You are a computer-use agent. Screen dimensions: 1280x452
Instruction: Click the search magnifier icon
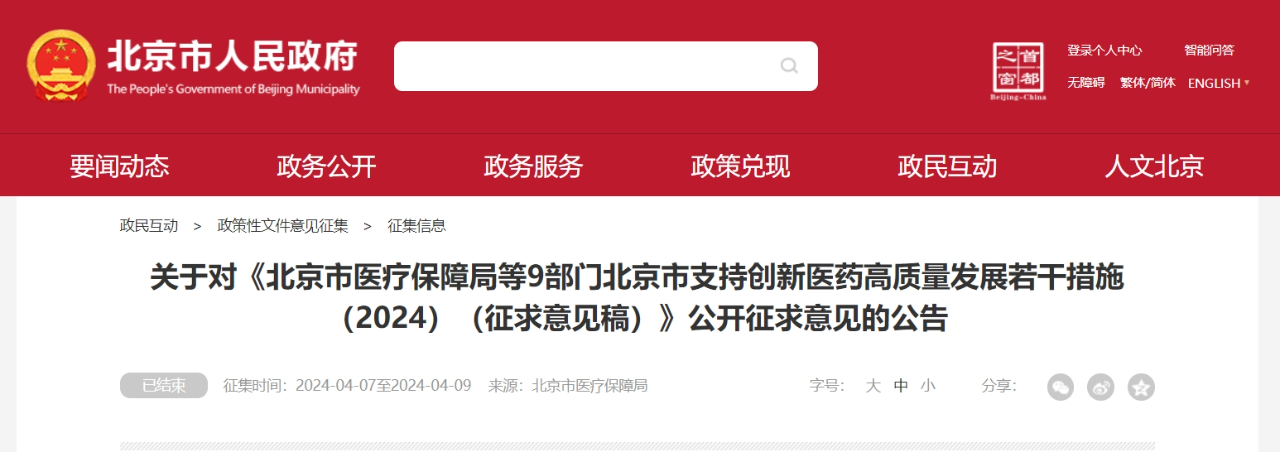(x=789, y=66)
